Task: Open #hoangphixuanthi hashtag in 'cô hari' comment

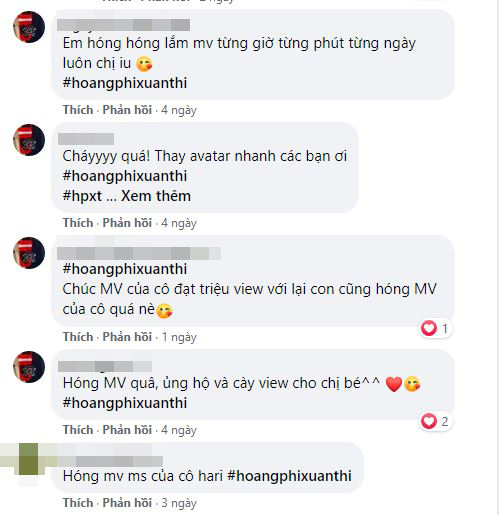Action: pos(289,476)
